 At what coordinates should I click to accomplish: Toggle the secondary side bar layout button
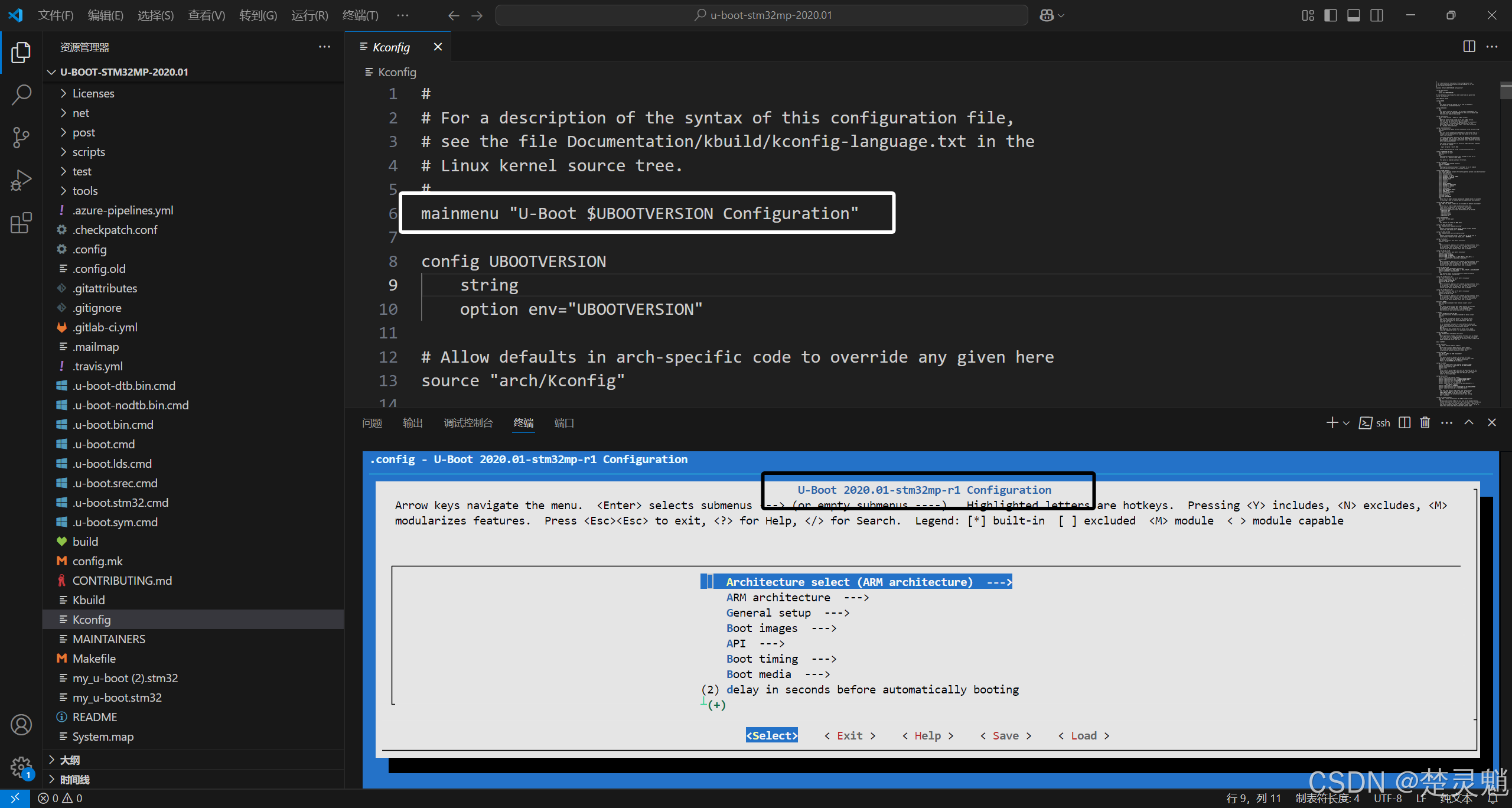pos(1377,15)
